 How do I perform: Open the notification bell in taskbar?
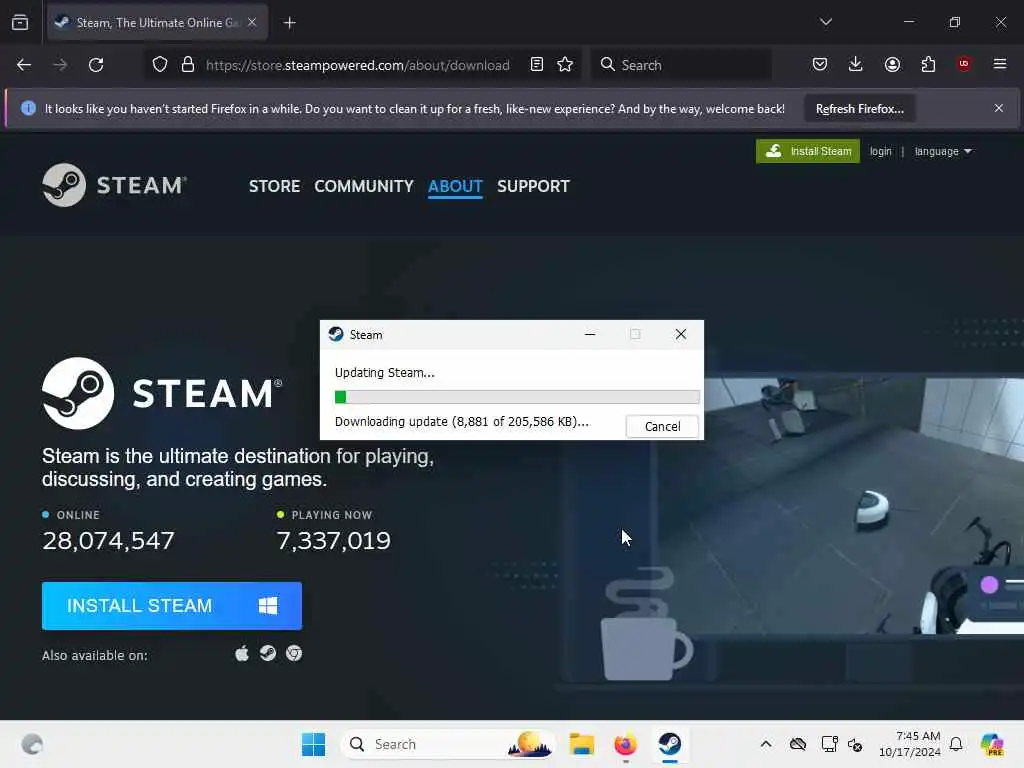(x=956, y=744)
